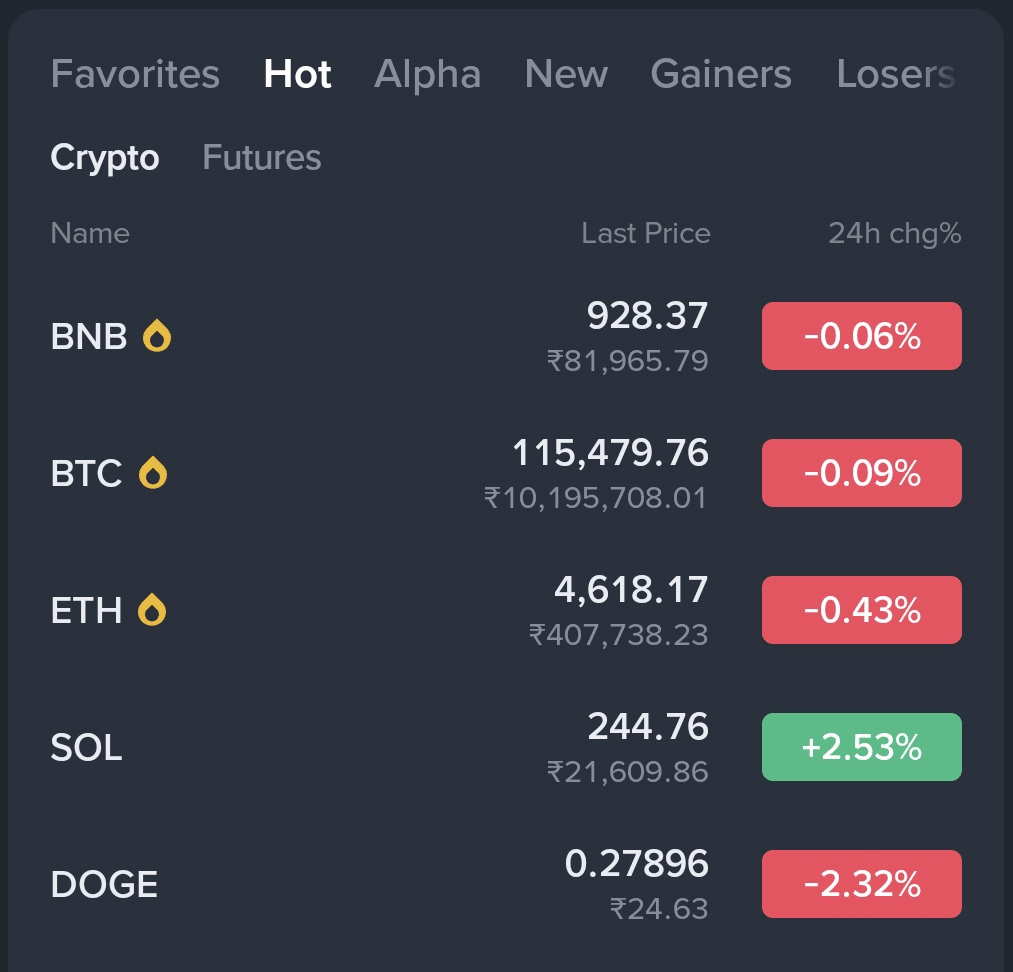Select the New tab
Viewport: 1013px width, 972px height.
click(566, 74)
